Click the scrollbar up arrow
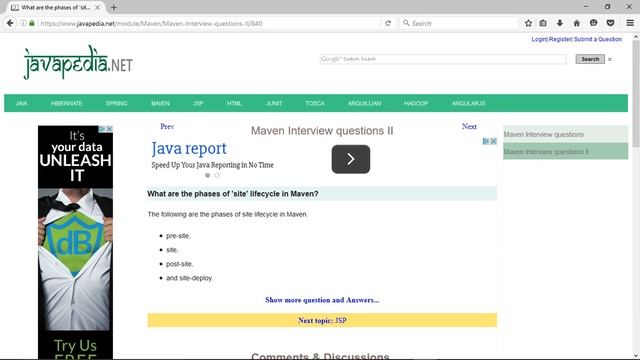Image resolution: width=640 pixels, height=360 pixels. (636, 37)
